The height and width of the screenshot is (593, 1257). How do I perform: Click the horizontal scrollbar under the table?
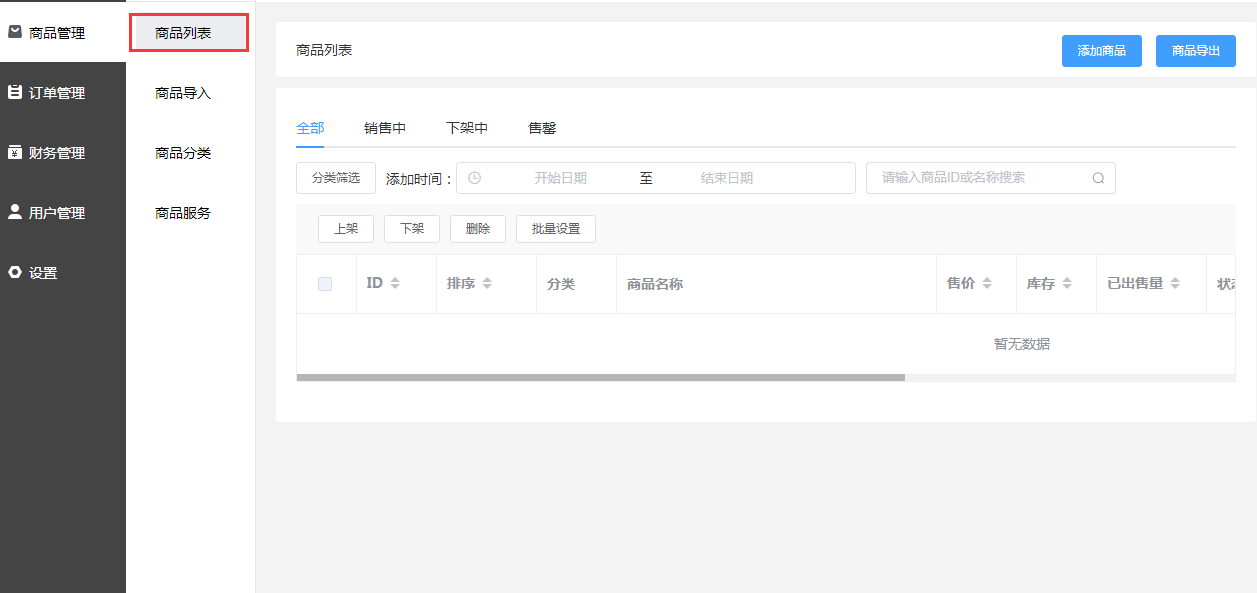click(600, 378)
